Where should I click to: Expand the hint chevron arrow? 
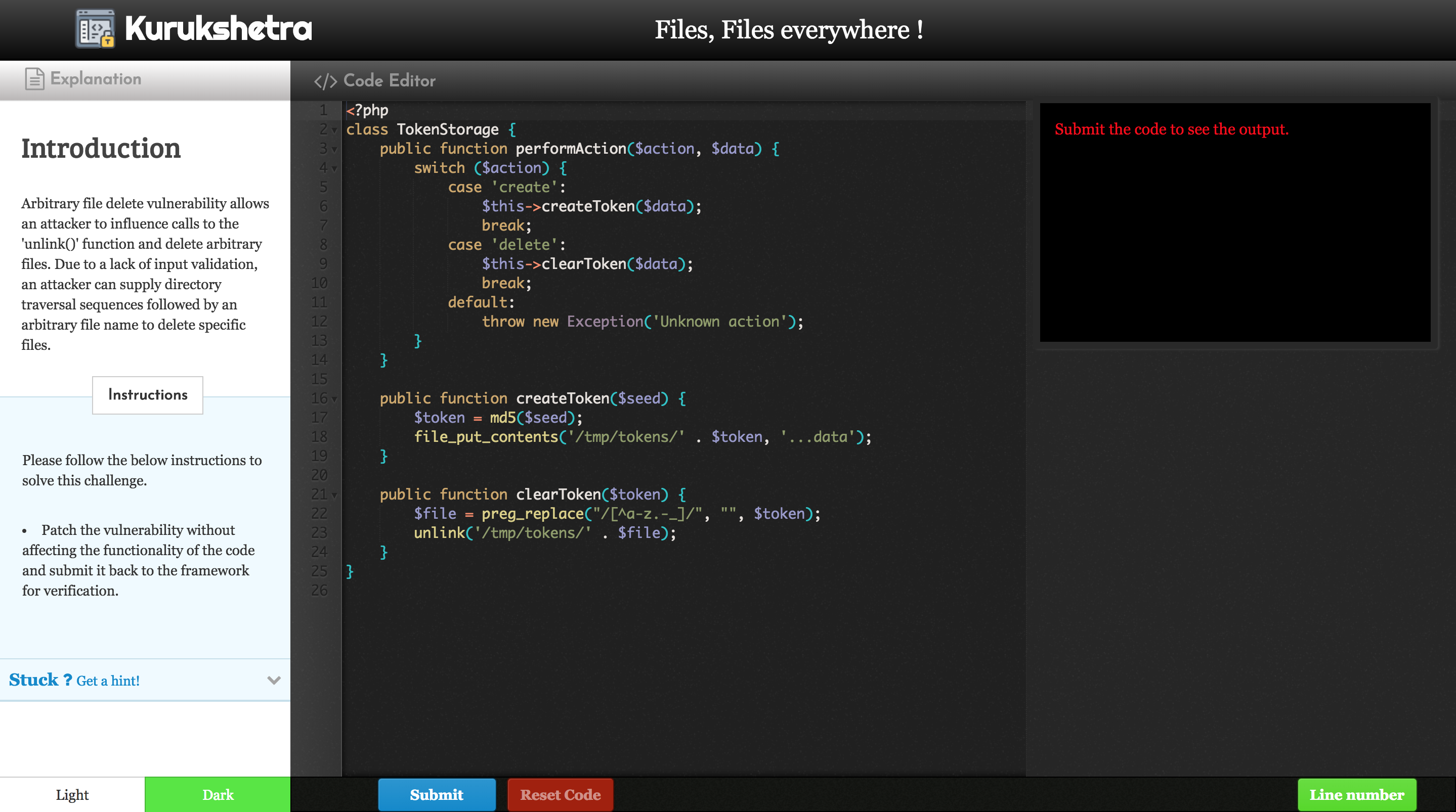coord(274,680)
